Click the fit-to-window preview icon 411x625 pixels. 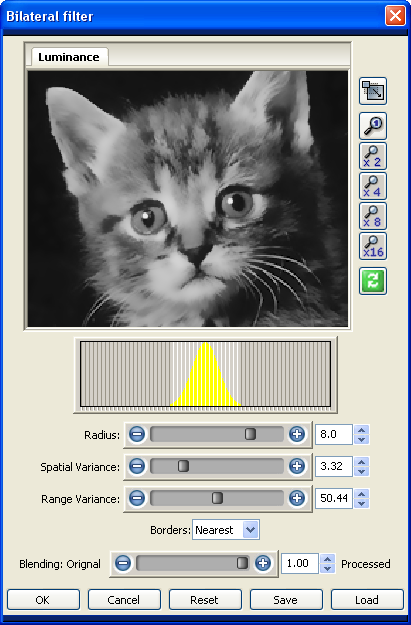click(x=373, y=91)
